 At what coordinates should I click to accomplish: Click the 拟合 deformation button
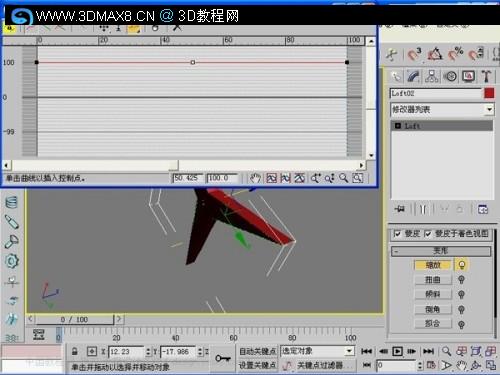click(433, 324)
